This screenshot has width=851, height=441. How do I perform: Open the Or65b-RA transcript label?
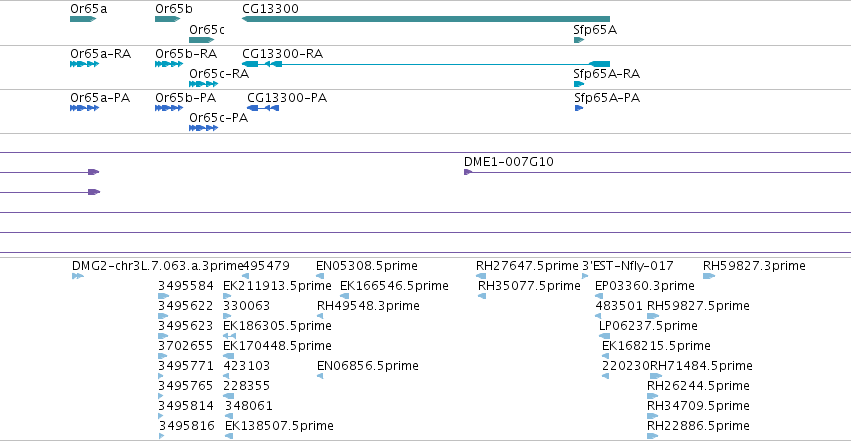click(x=186, y=54)
